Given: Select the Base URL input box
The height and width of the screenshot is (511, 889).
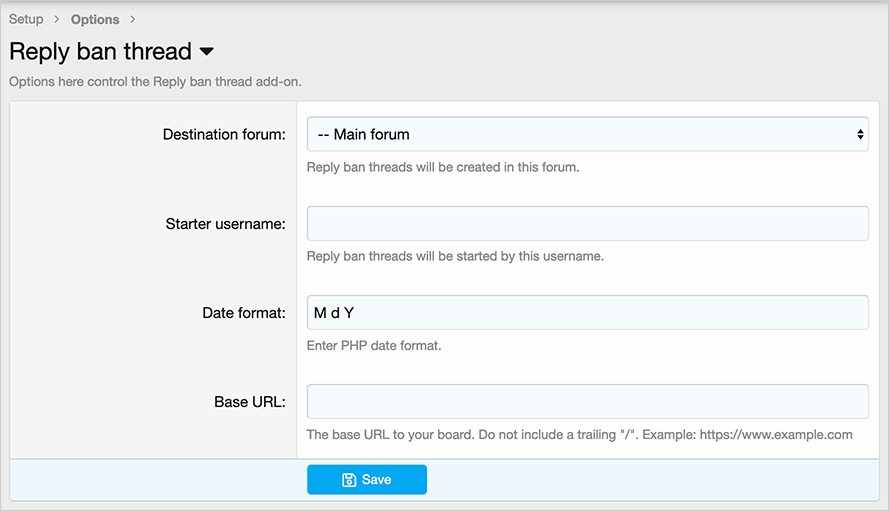Looking at the screenshot, I should tap(587, 402).
